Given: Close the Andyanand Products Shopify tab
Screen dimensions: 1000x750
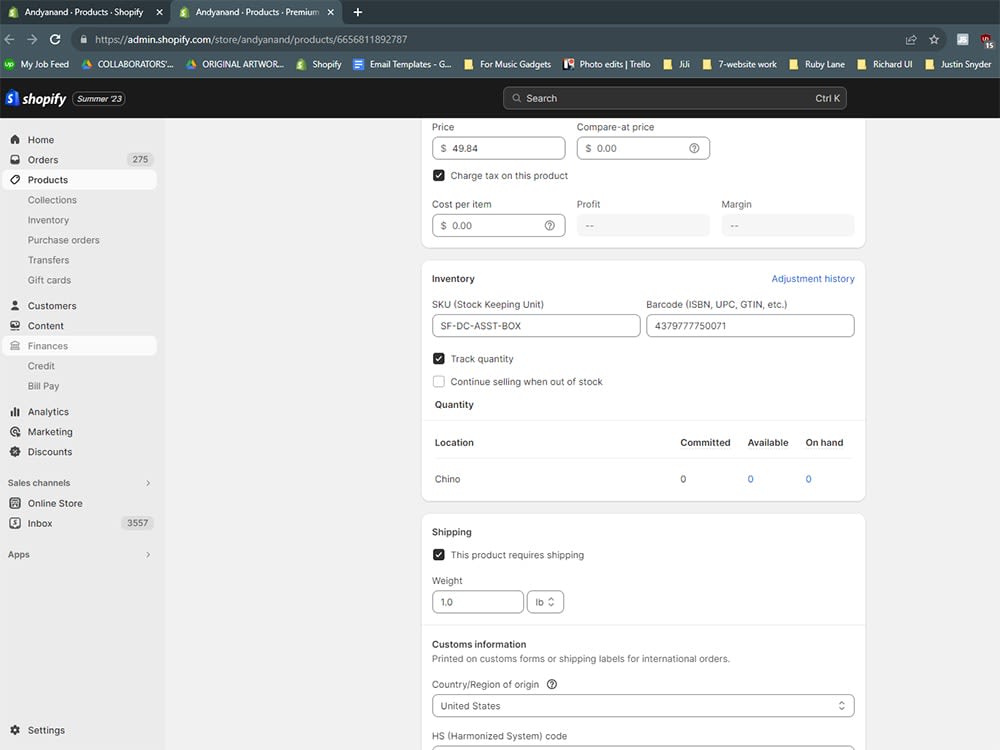Looking at the screenshot, I should coord(159,12).
